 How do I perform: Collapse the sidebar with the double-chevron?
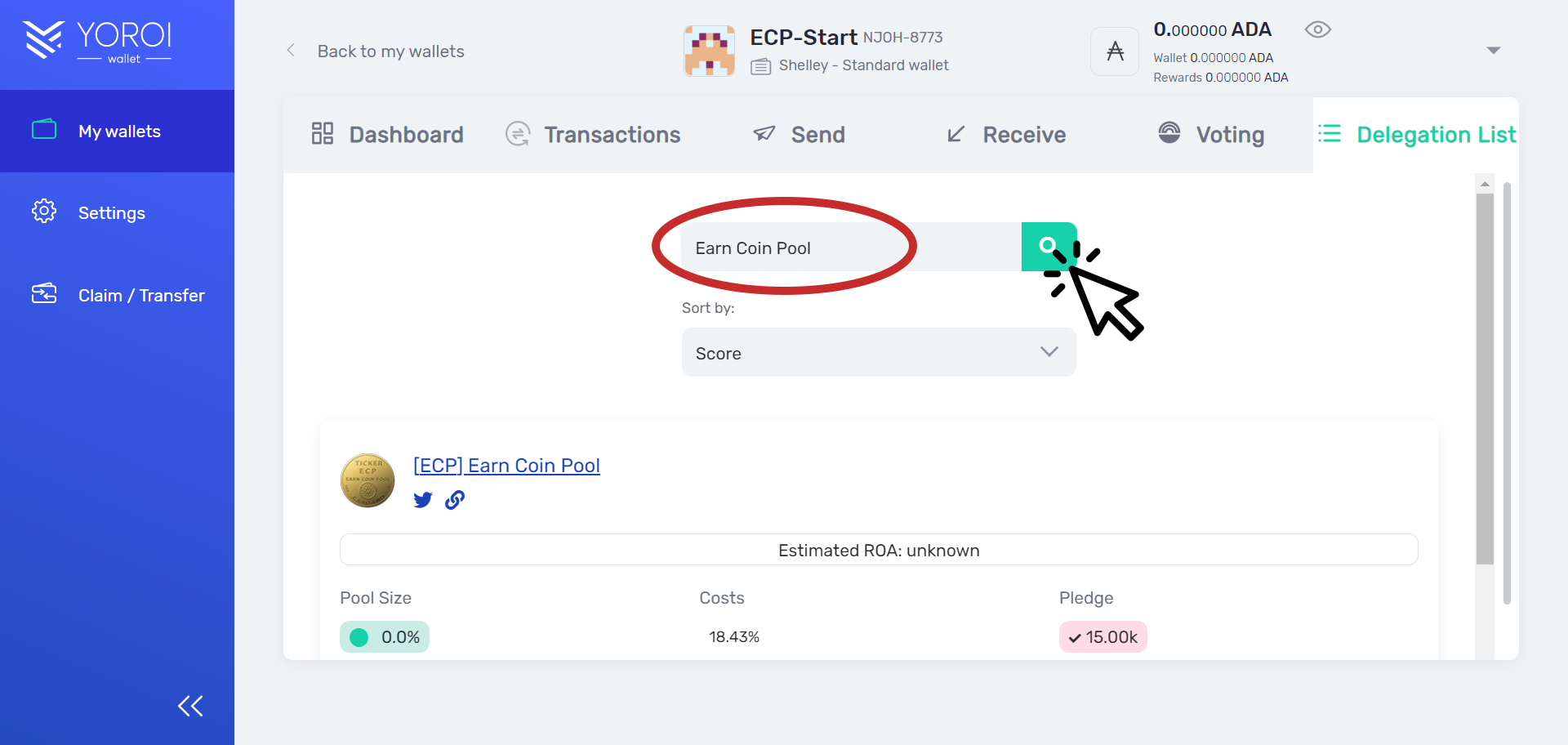190,705
